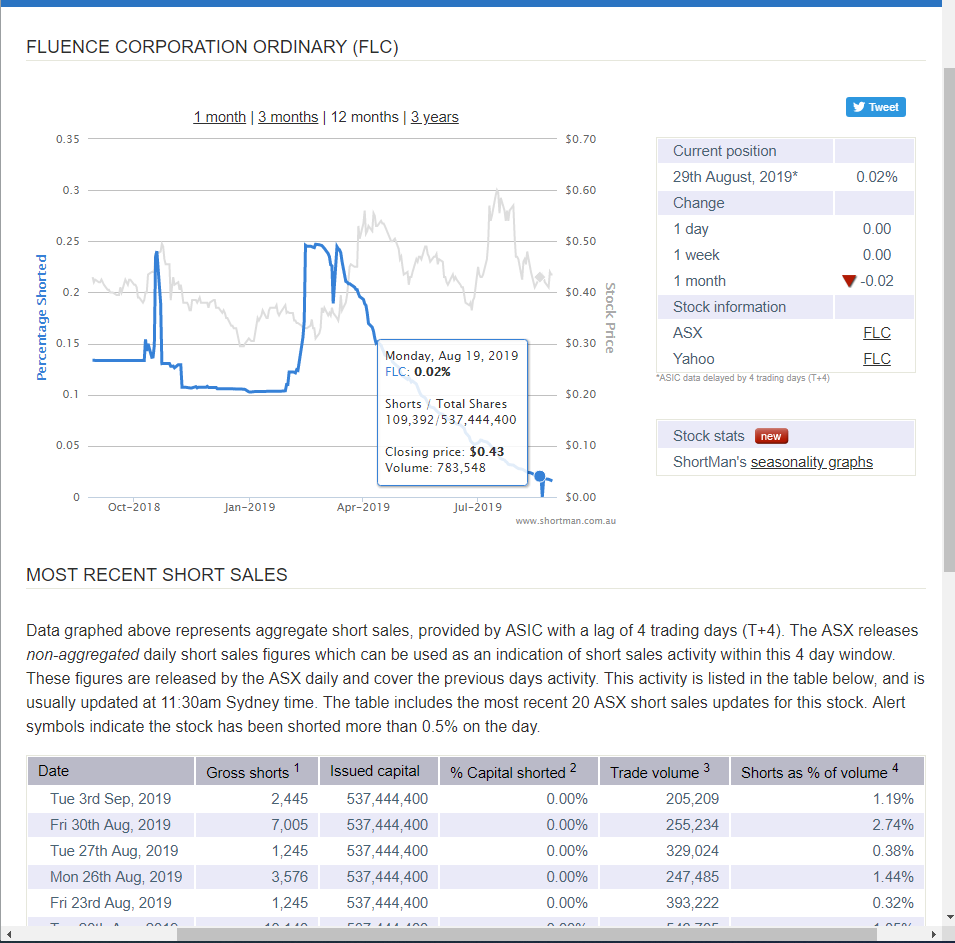955x943 pixels.
Task: Select the Mon 26th Aug, 2019 row date
Action: coord(116,877)
